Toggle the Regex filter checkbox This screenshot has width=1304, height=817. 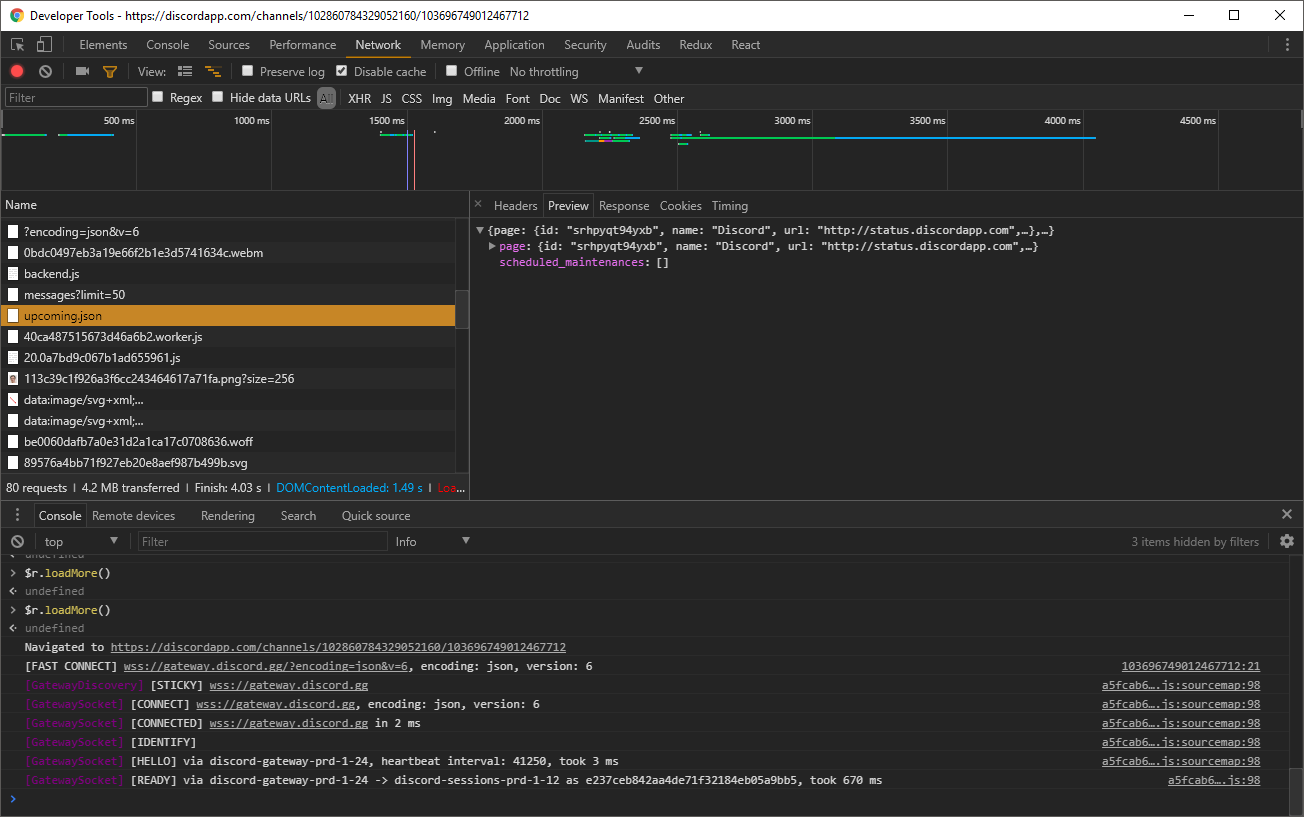157,97
